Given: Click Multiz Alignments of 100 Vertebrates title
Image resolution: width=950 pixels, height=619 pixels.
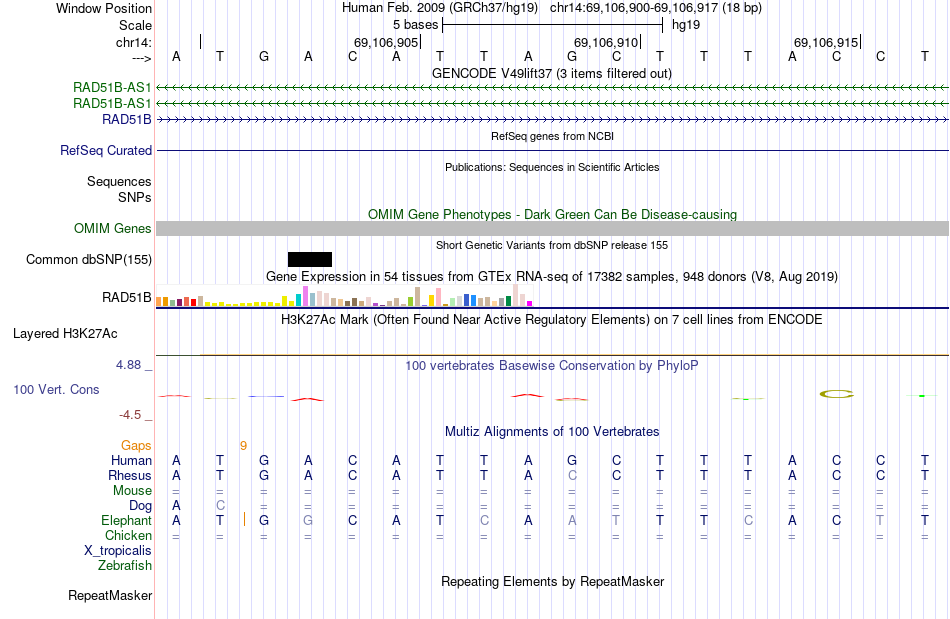Looking at the screenshot, I should coord(552,431).
